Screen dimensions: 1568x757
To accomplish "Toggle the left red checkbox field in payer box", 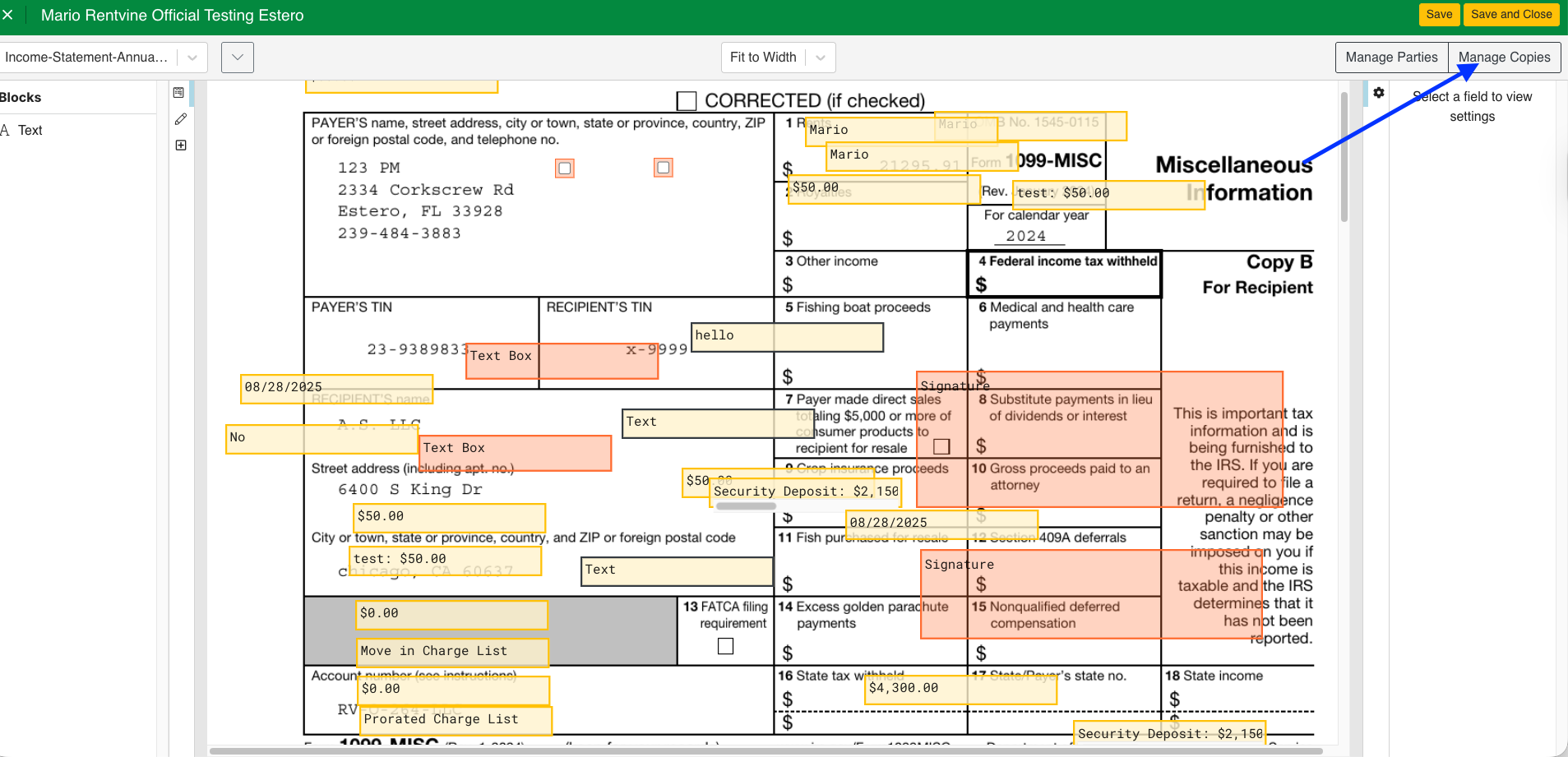I will pos(565,168).
